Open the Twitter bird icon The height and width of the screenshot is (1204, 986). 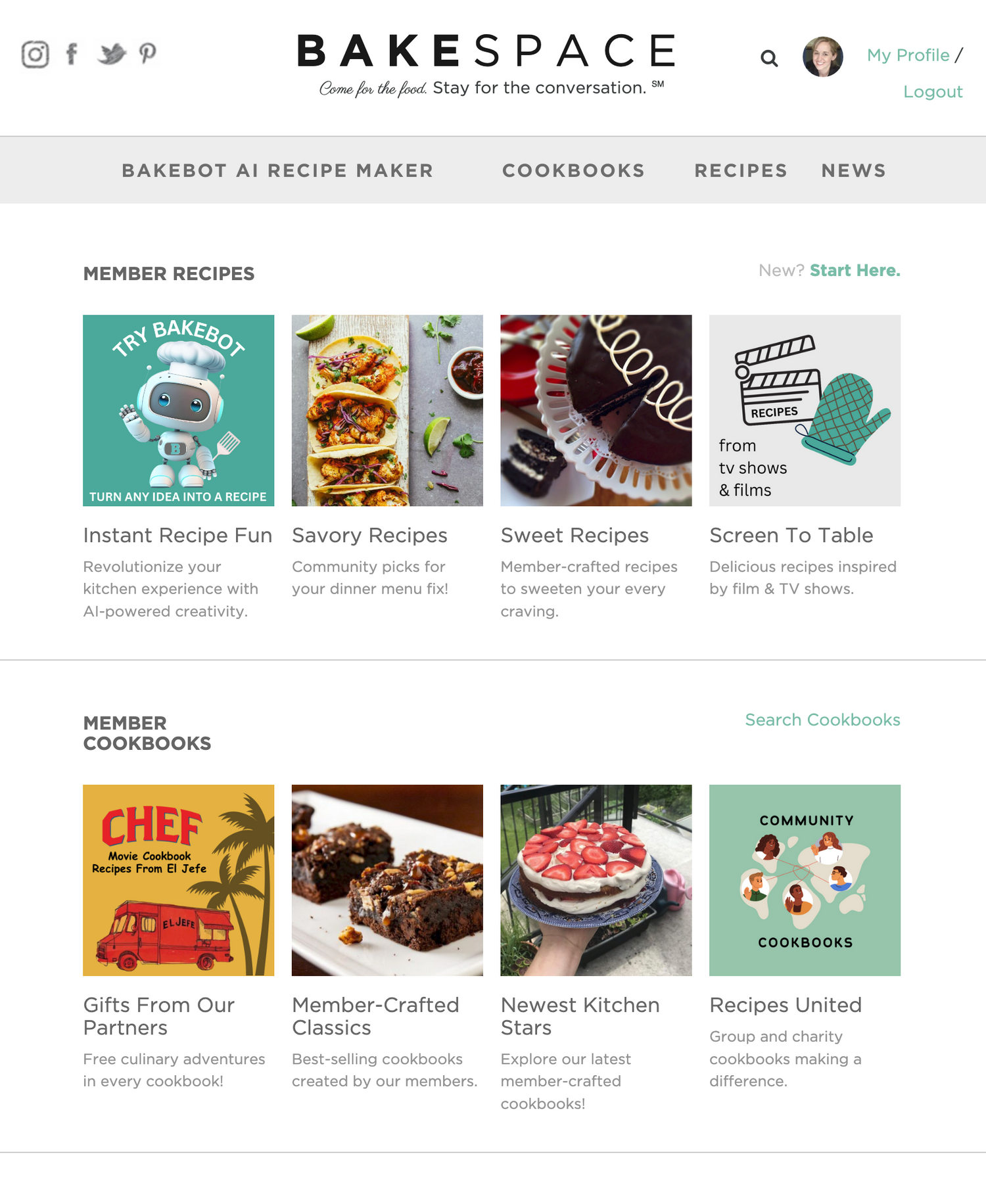111,54
